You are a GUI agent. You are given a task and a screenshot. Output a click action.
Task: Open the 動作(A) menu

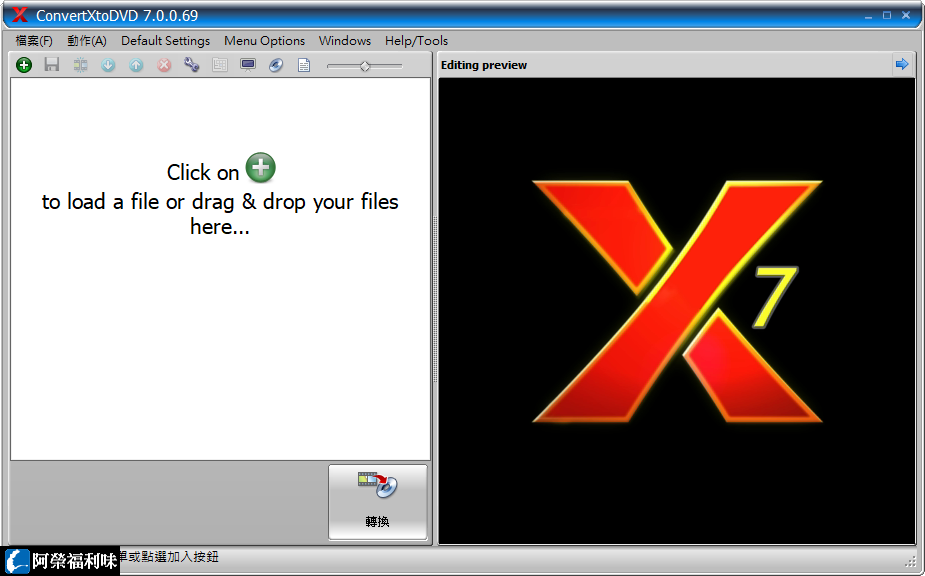point(86,41)
